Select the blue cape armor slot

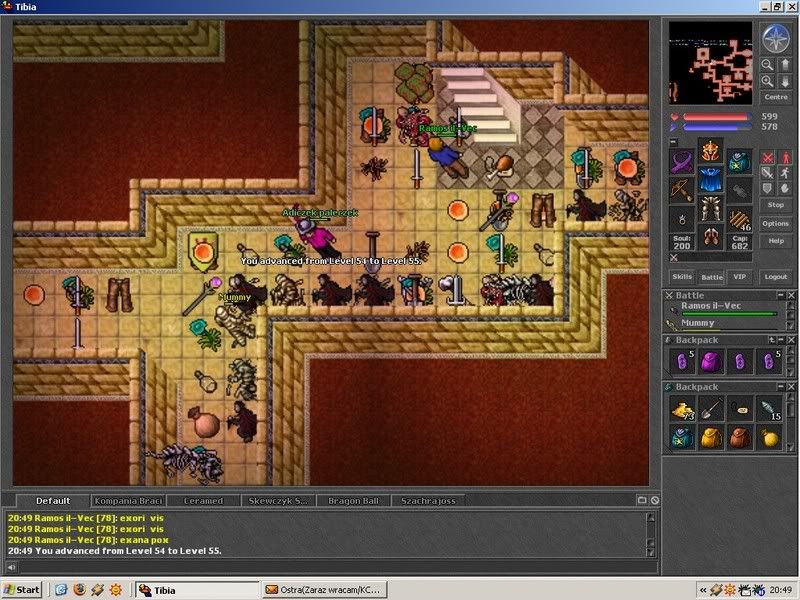point(710,180)
